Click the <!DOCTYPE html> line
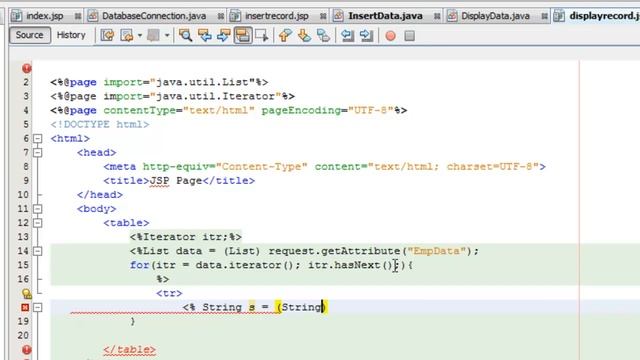 100,124
